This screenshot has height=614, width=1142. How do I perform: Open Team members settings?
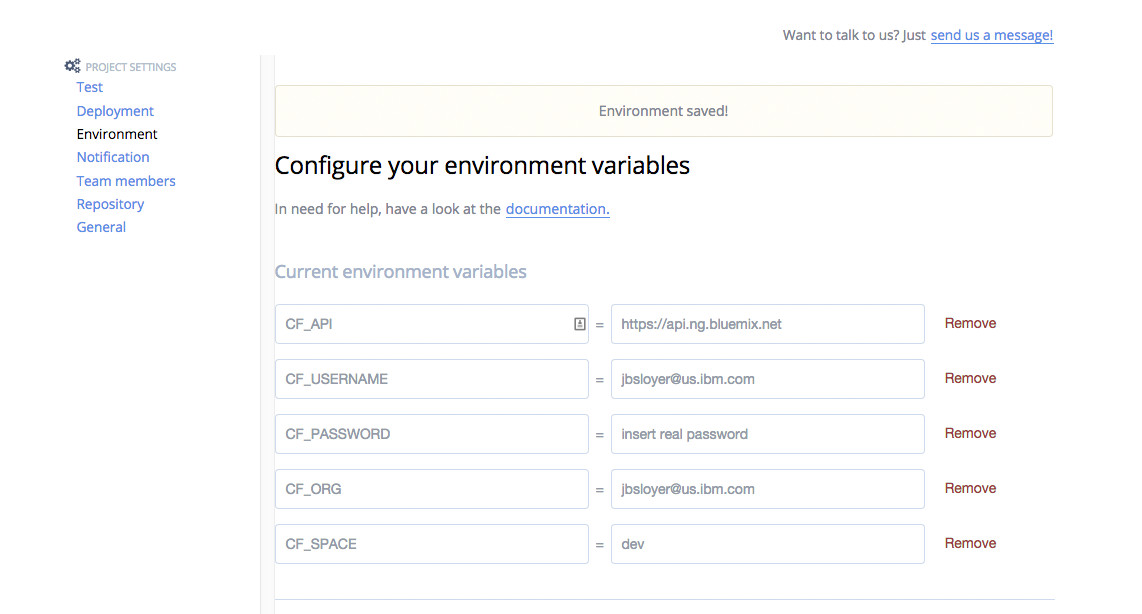[x=126, y=181]
